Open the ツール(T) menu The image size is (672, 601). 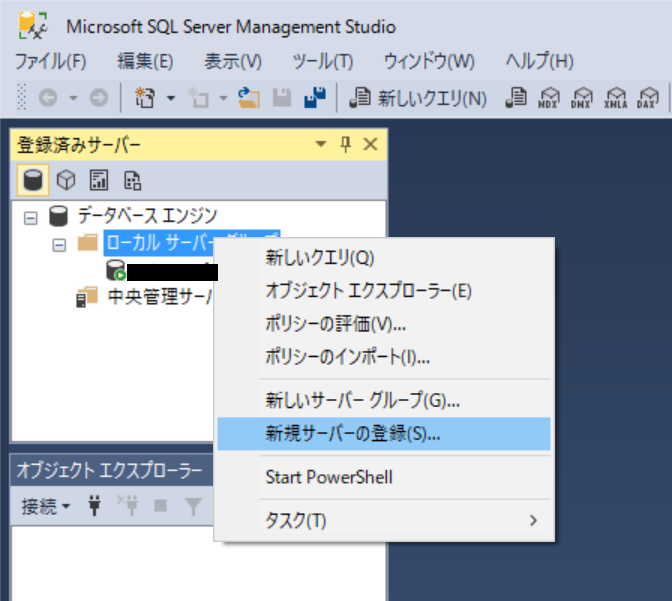pos(323,61)
